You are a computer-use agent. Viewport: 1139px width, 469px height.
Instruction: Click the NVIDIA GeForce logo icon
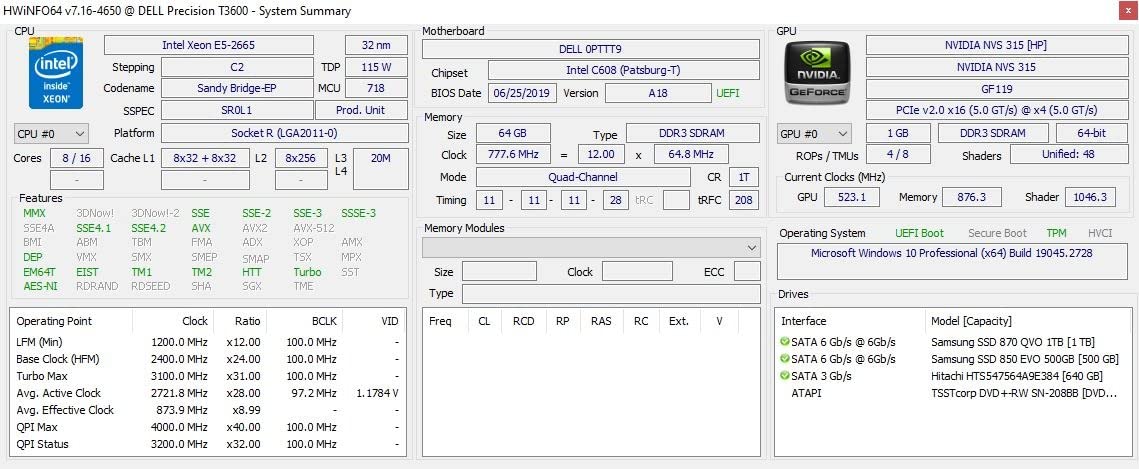tap(817, 73)
